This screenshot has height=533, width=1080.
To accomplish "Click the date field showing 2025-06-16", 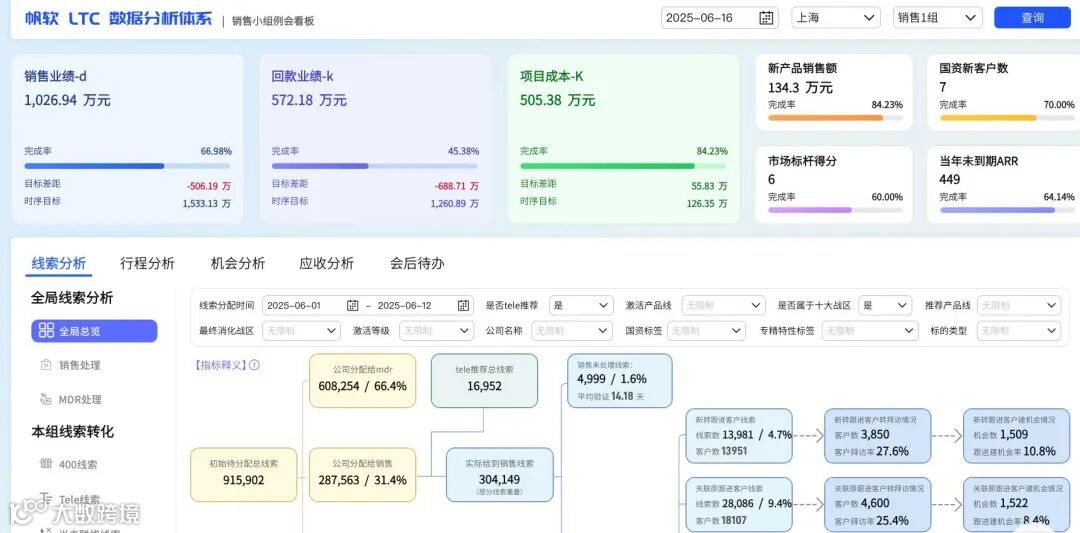I will (720, 18).
